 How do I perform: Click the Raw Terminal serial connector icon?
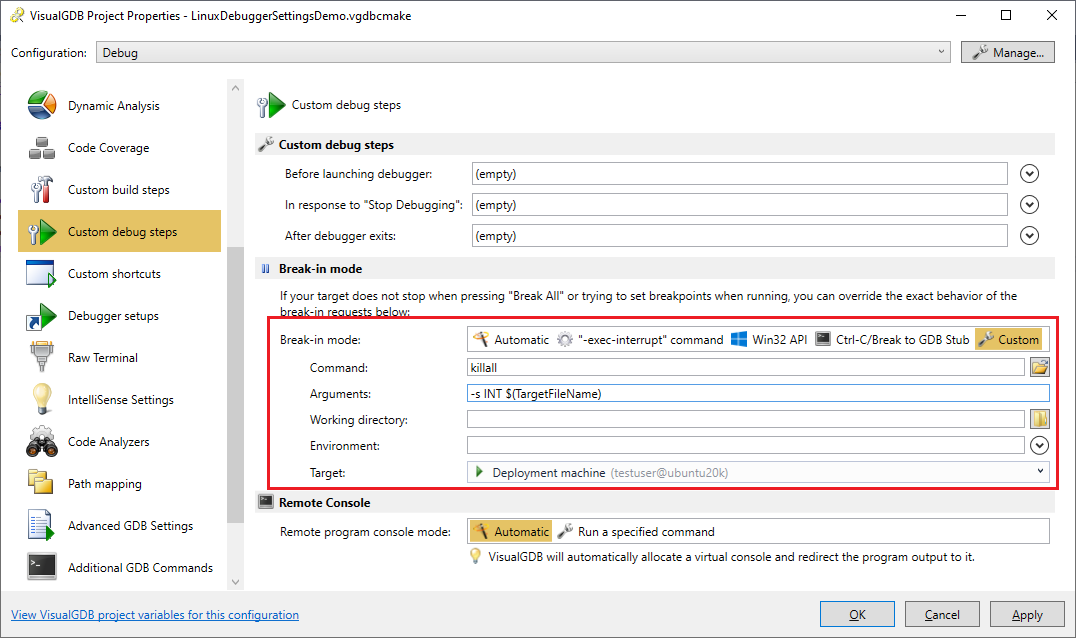(x=42, y=357)
